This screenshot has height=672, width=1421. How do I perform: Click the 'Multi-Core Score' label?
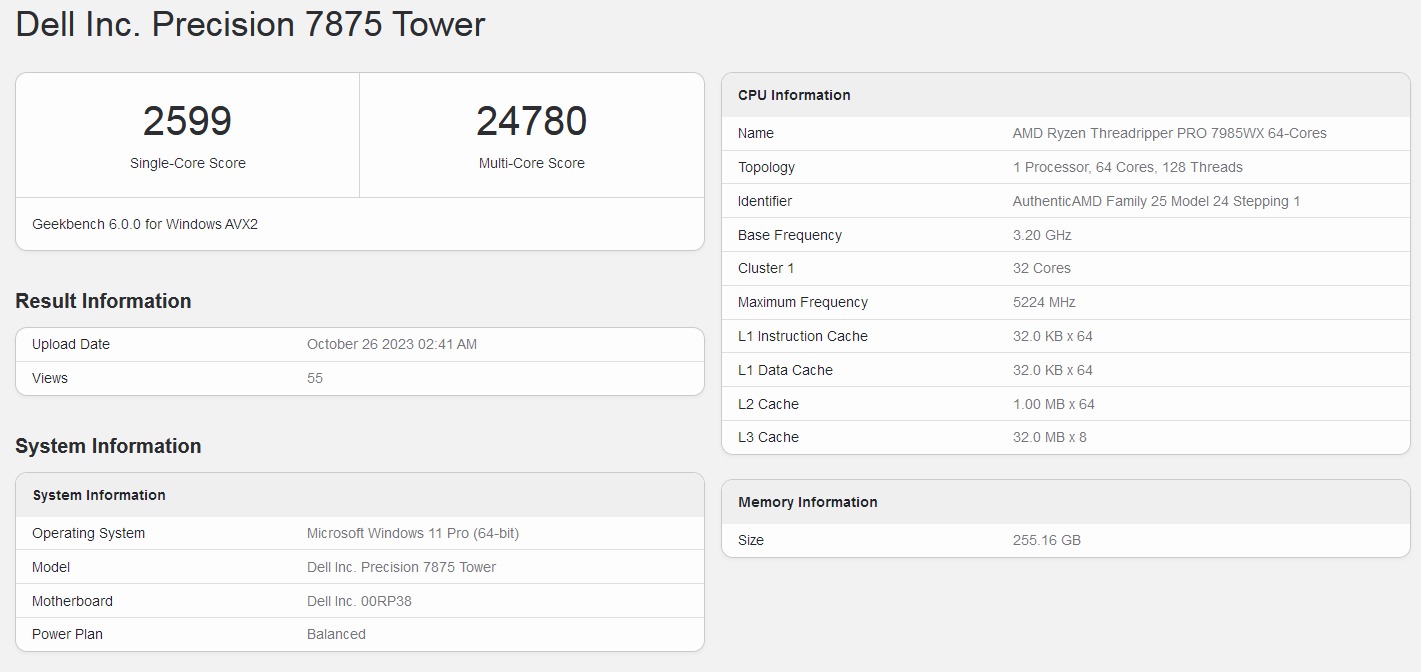[532, 163]
